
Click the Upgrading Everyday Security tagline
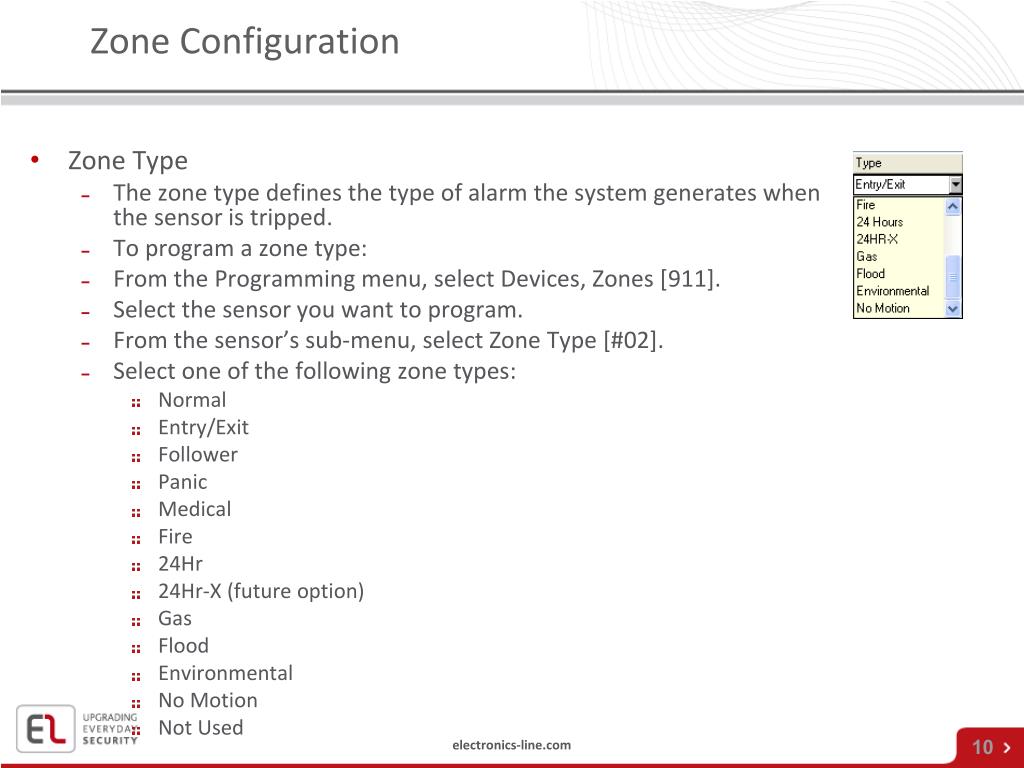[x=110, y=729]
